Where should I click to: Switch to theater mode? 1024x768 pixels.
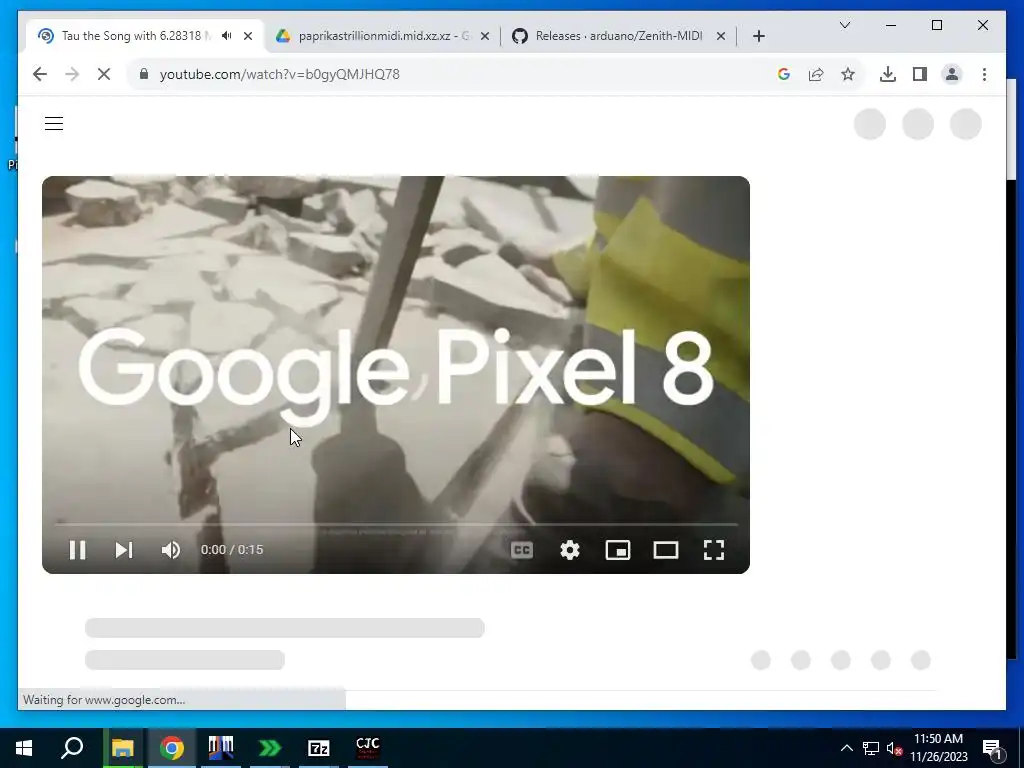(665, 550)
